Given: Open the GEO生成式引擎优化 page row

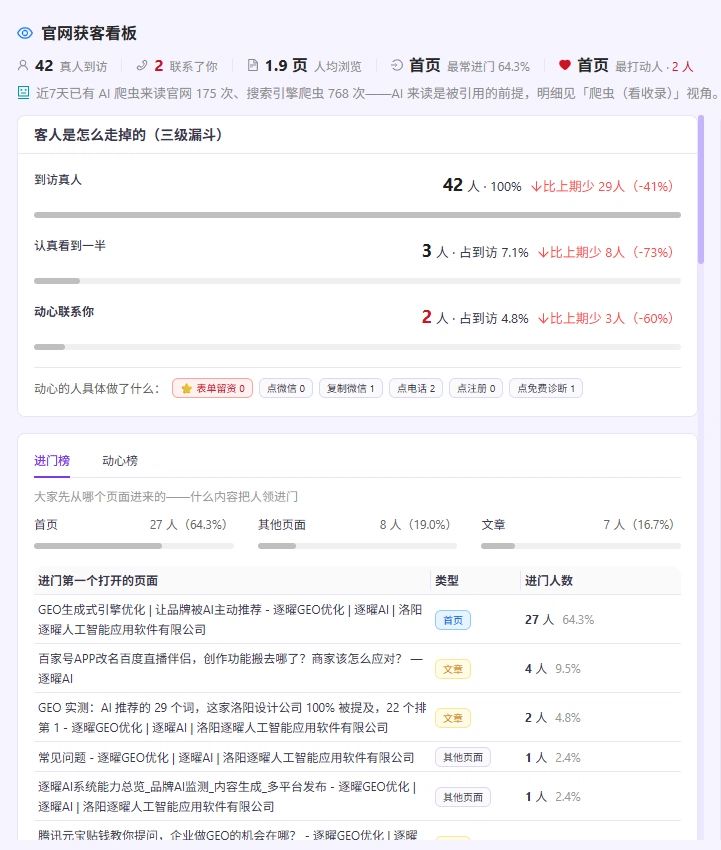Looking at the screenshot, I should click(357, 620).
